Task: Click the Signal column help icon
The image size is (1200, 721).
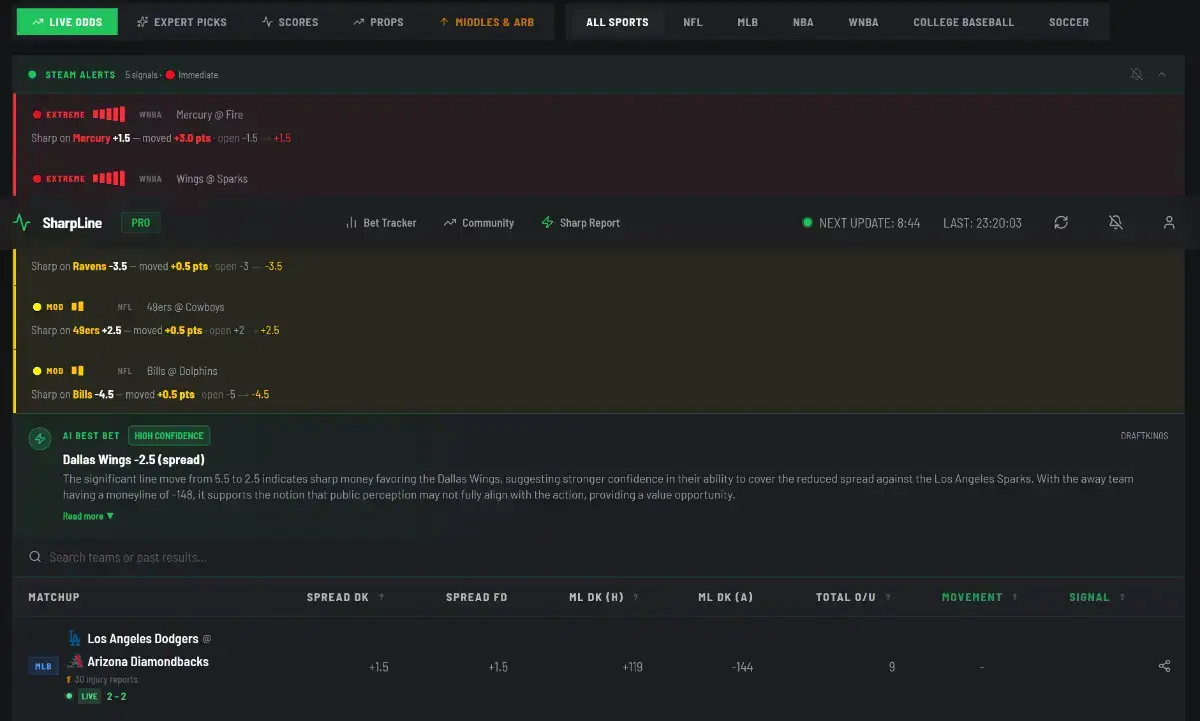Action: coord(1122,597)
